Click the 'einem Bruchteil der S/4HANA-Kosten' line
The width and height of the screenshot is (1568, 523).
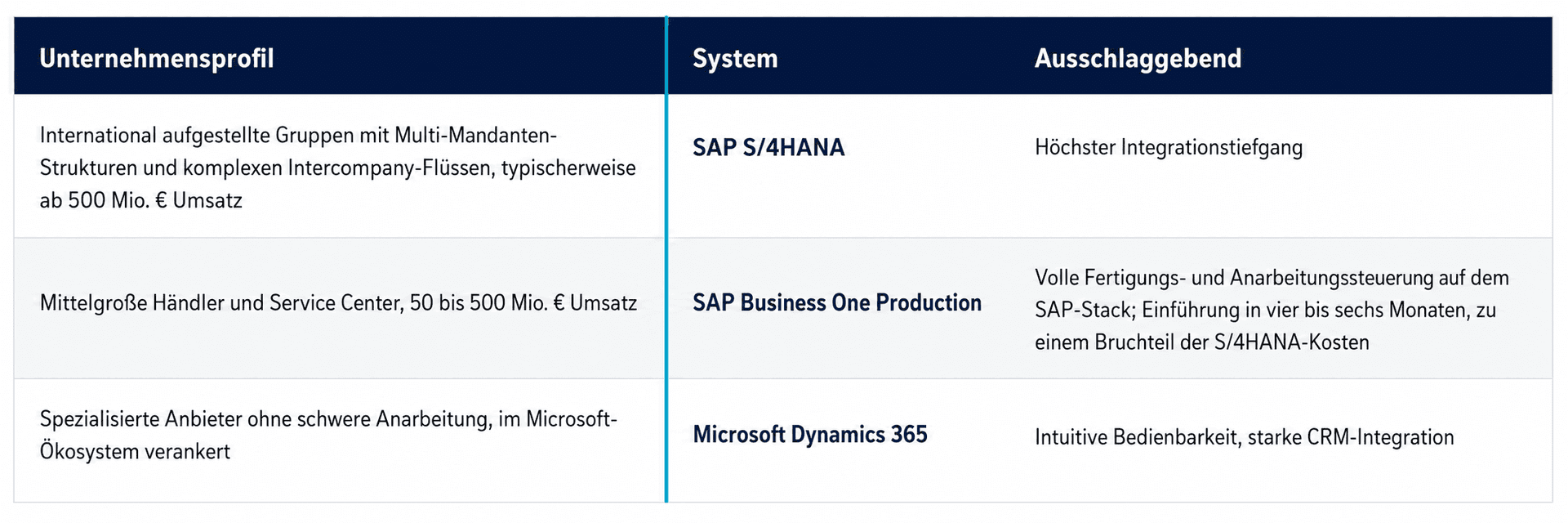coord(1202,342)
